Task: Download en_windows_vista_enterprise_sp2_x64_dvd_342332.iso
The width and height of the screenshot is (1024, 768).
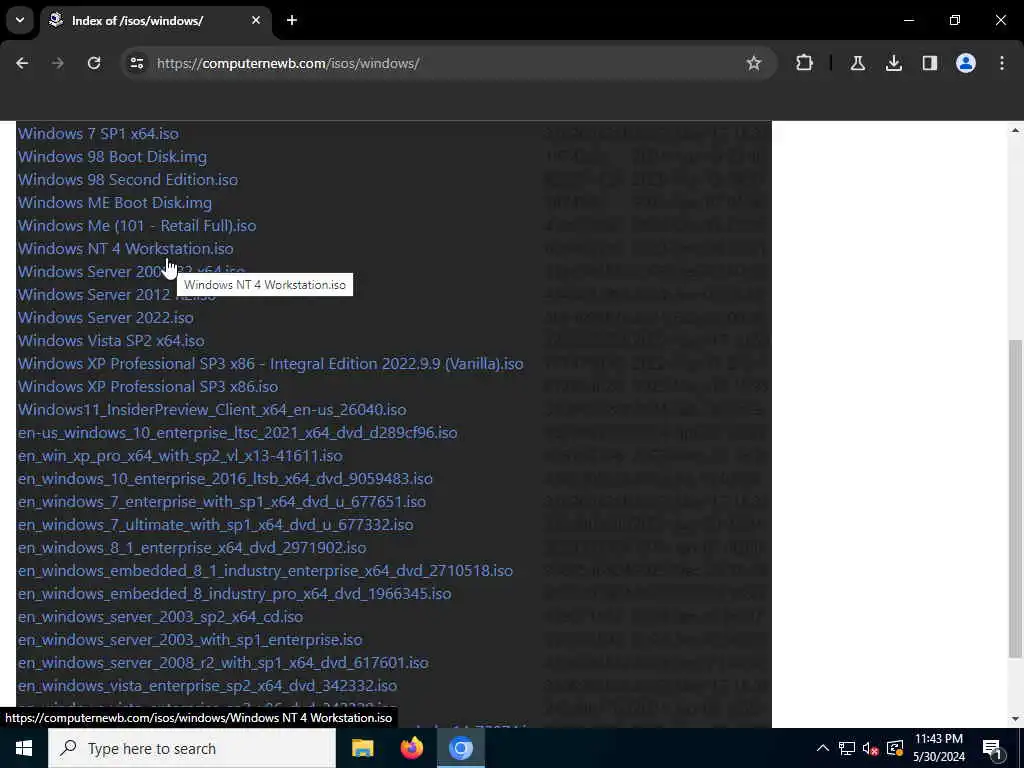Action: point(208,685)
